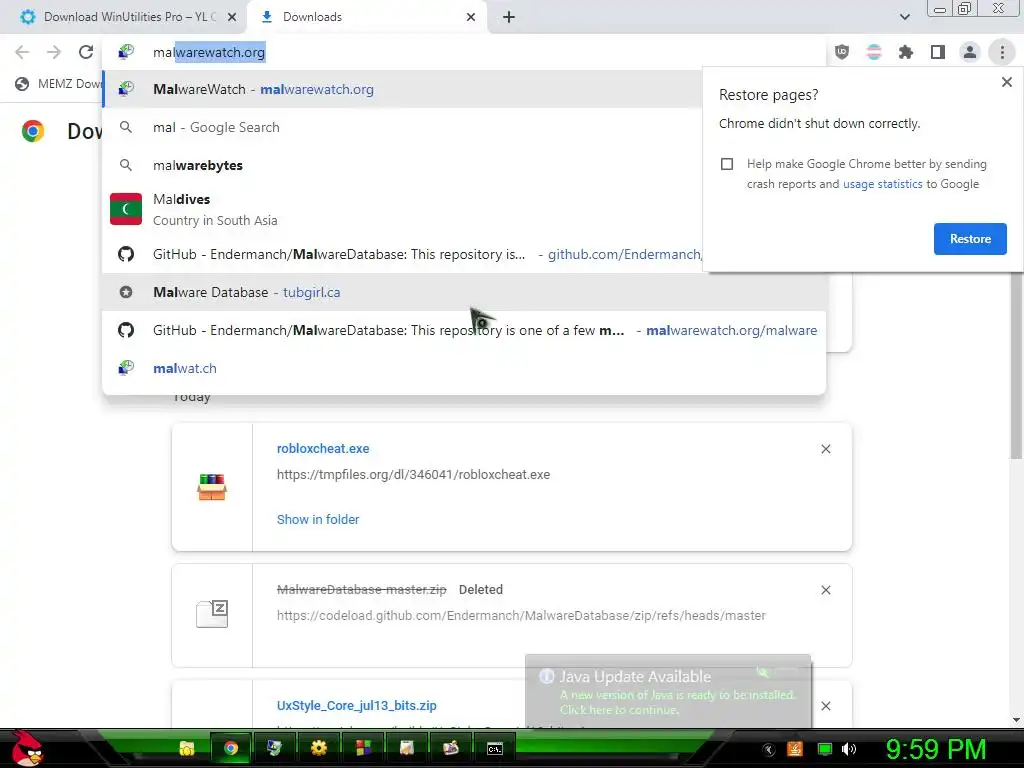Click the shield computer taskbar icon
1024x768 pixels.
[274, 748]
